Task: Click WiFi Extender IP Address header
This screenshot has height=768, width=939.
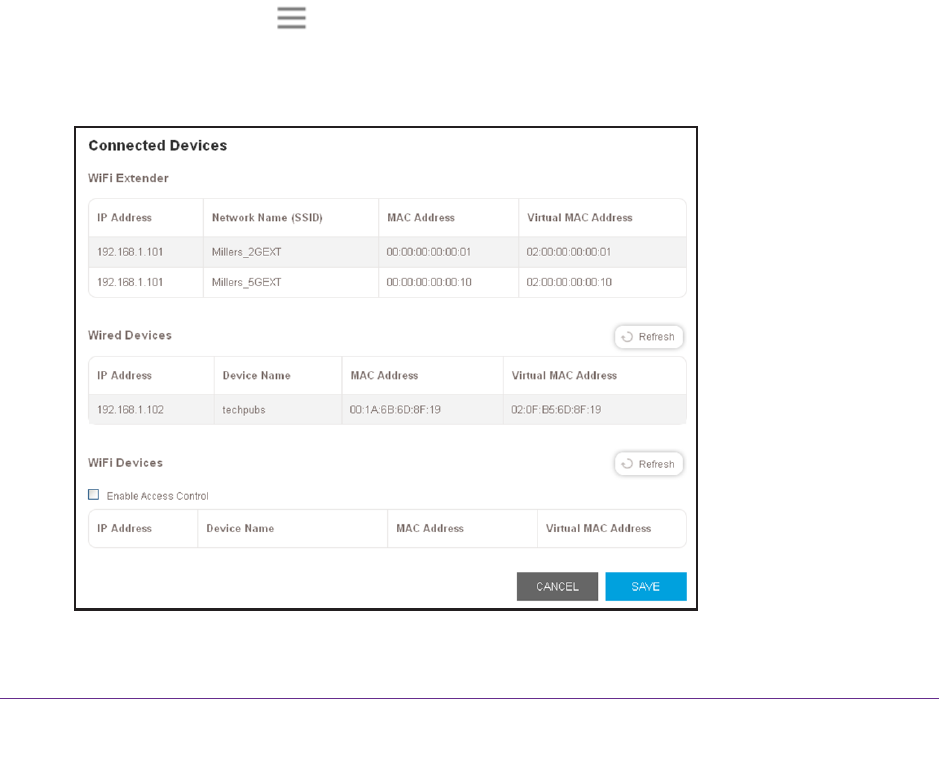Action: [125, 217]
